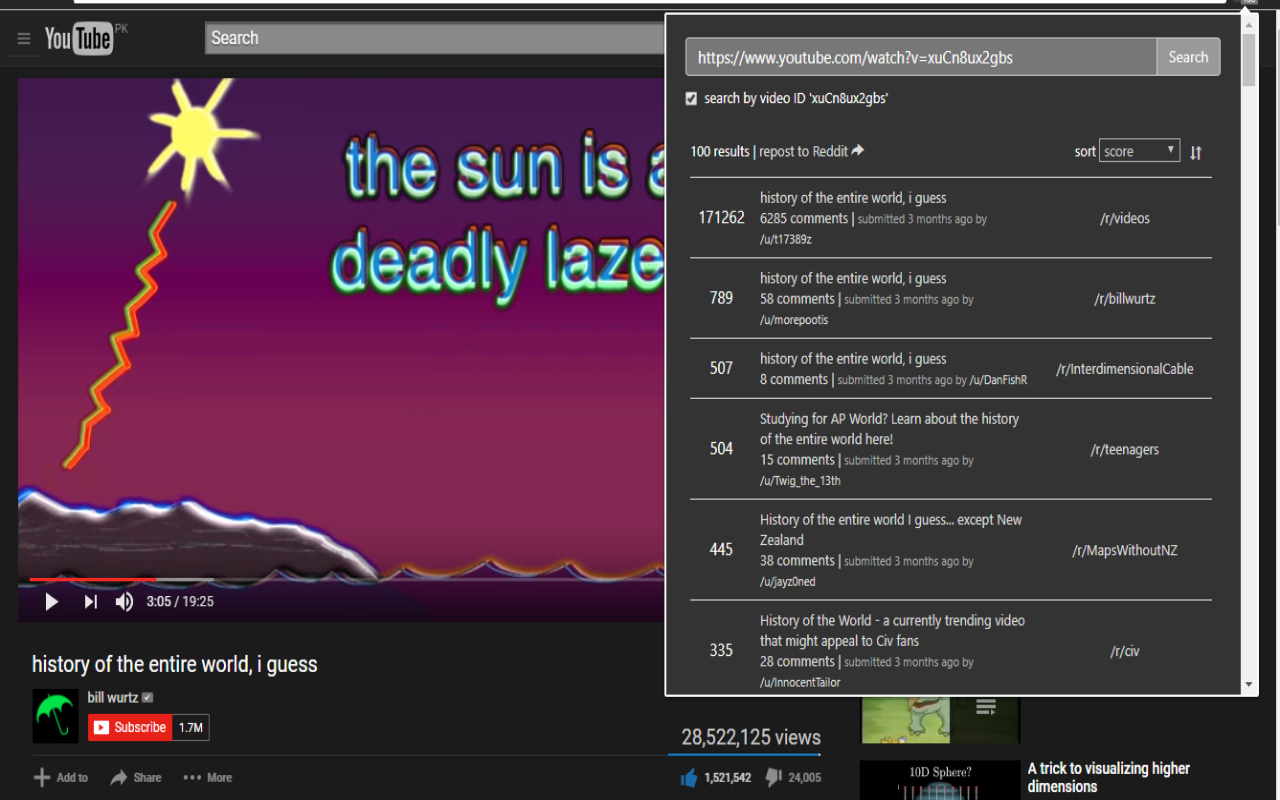Open /r/MapsWithoutNZ subreddit link
The image size is (1280, 800).
click(1125, 550)
